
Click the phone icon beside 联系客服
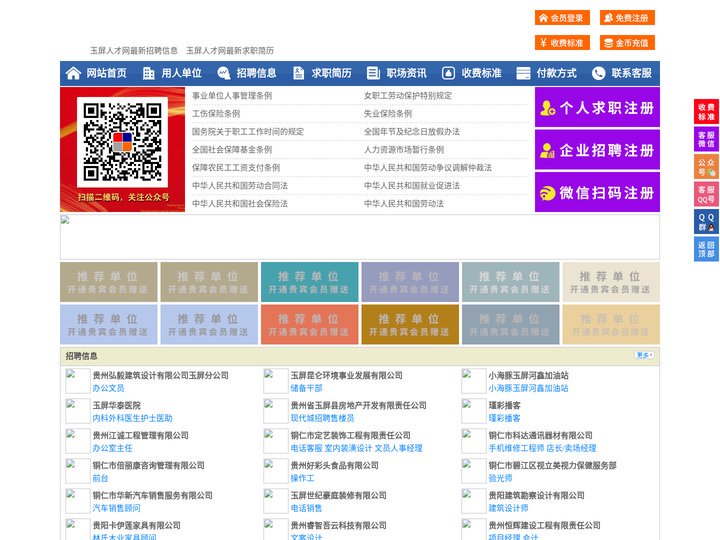598,73
